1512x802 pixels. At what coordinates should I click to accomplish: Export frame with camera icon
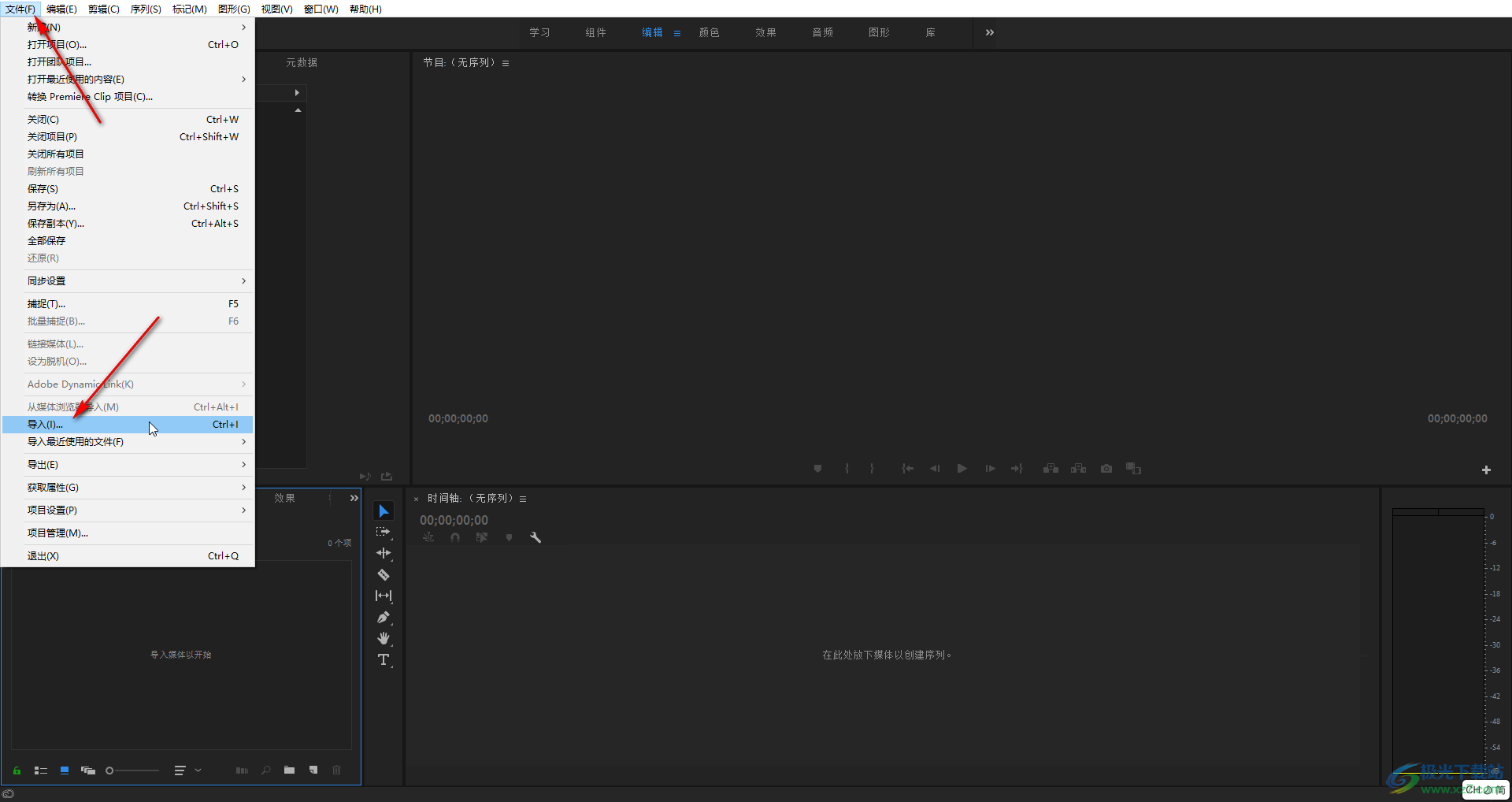[x=1106, y=469]
